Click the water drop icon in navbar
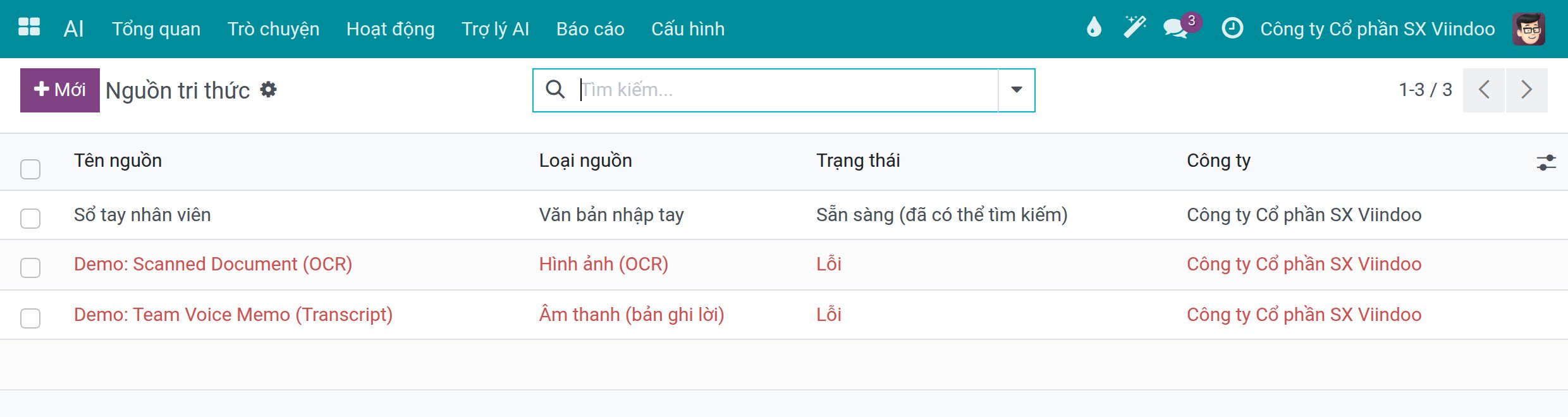 1094,28
